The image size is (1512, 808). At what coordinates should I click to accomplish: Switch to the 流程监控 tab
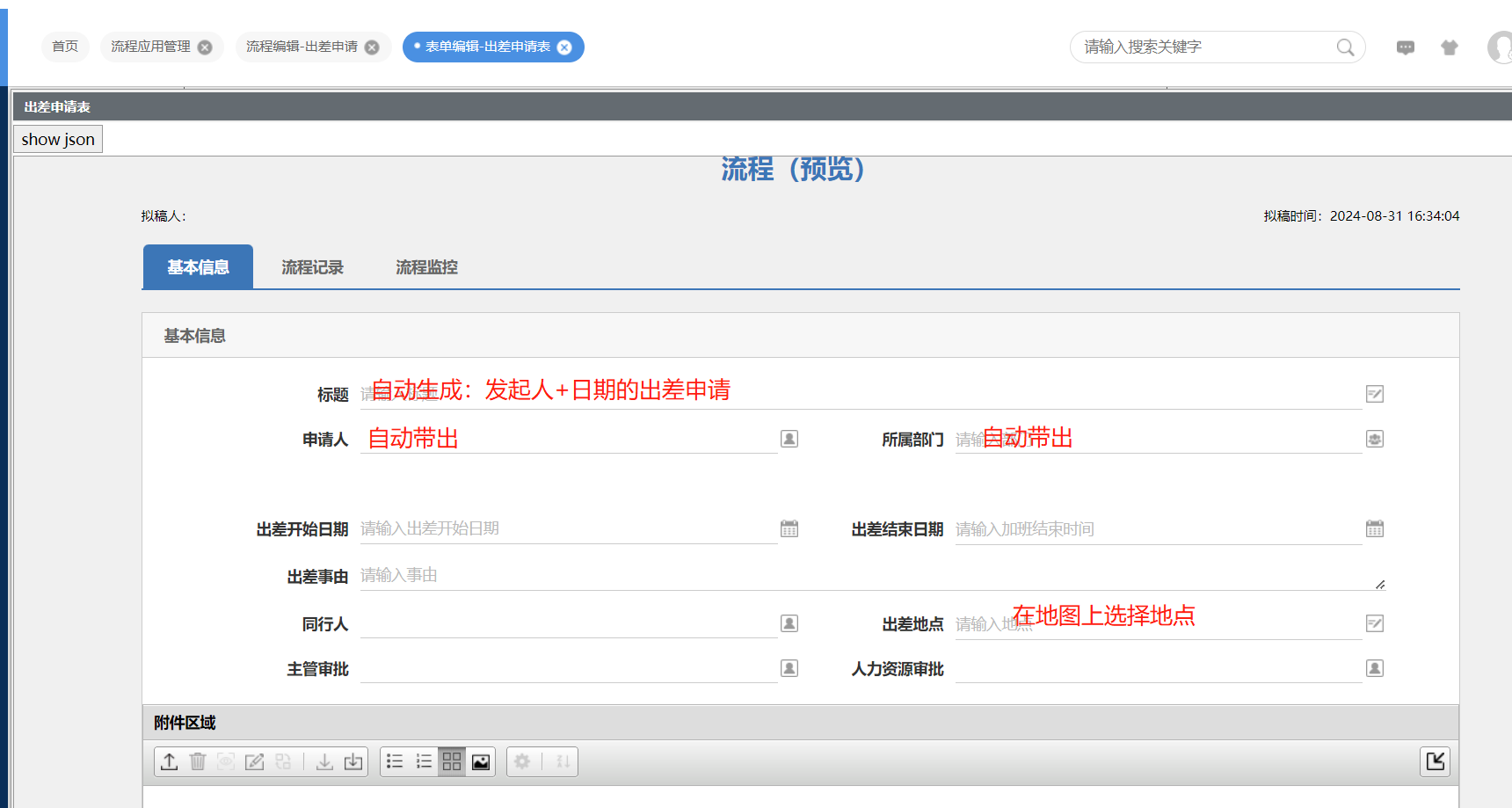(x=426, y=267)
